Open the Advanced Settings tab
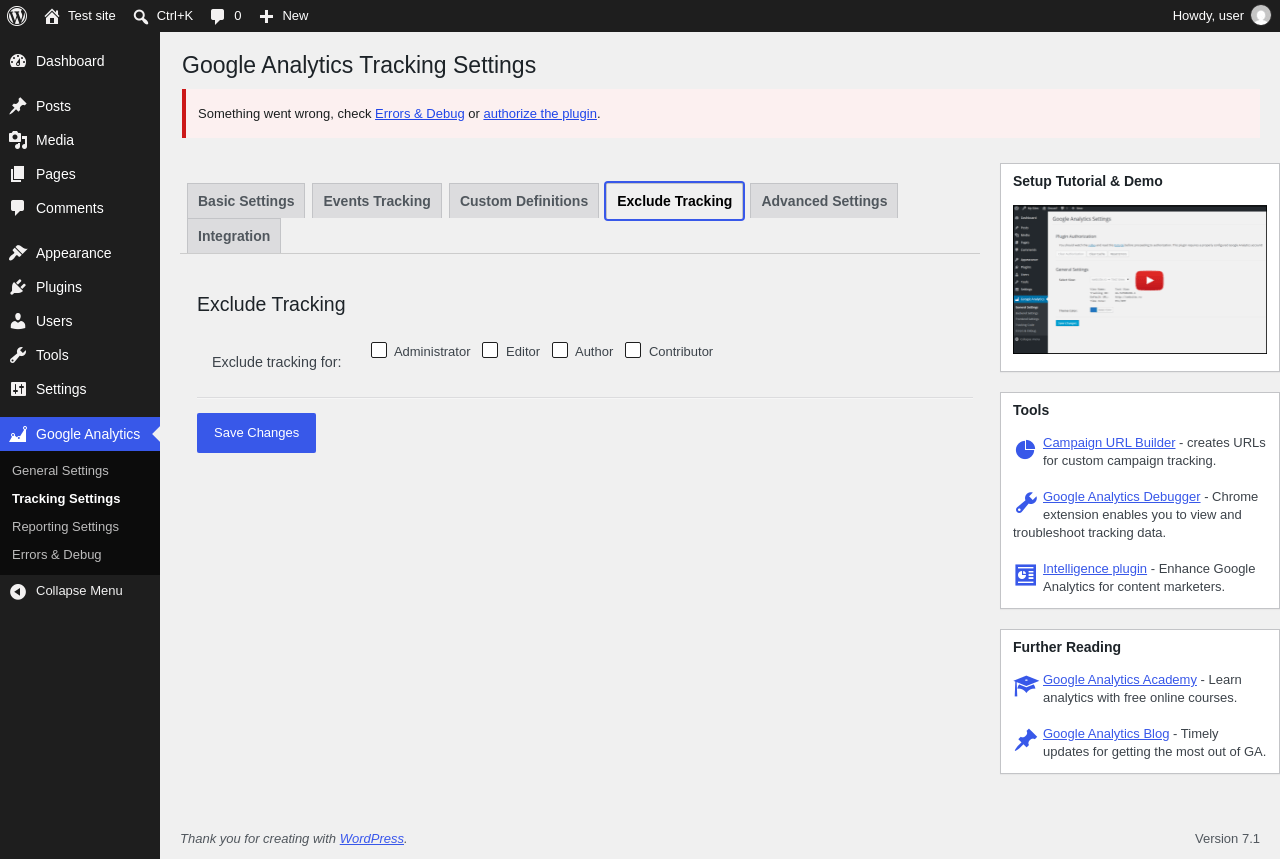The width and height of the screenshot is (1280, 859). pos(824,201)
